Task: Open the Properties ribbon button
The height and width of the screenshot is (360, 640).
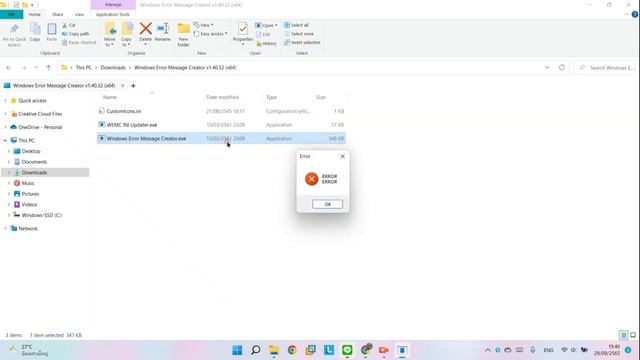Action: [243, 33]
